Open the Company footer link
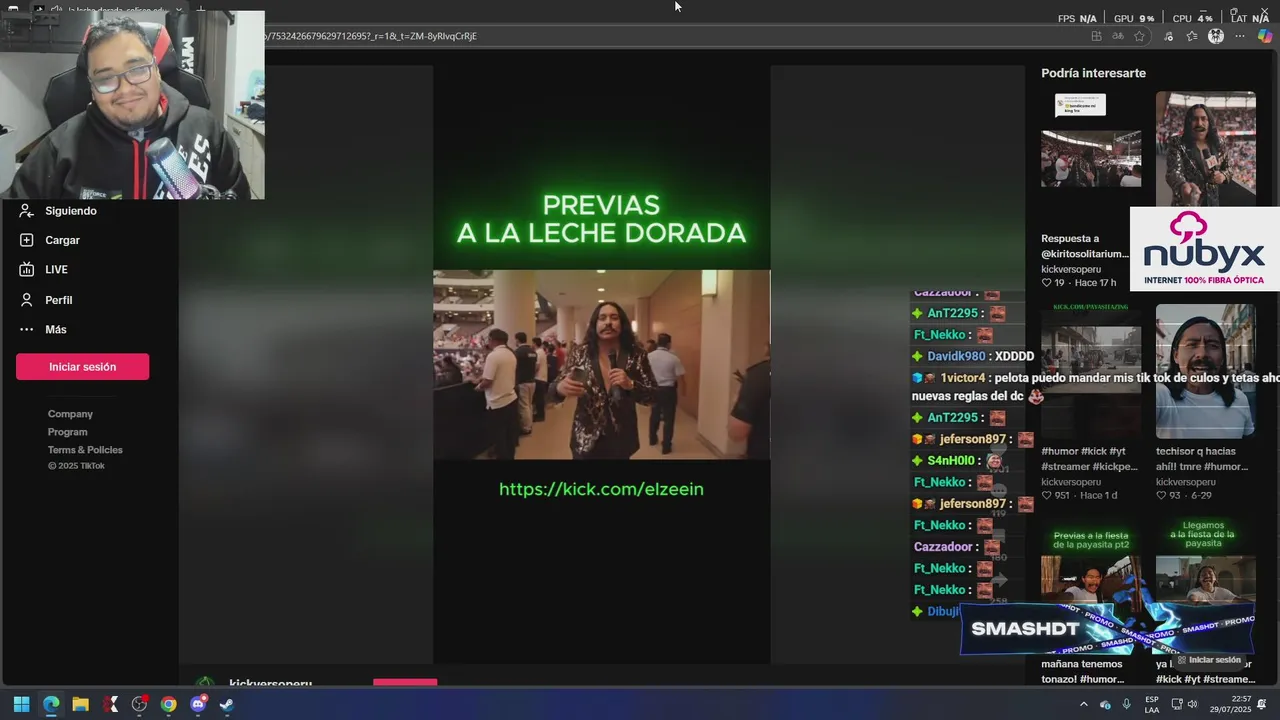Image resolution: width=1280 pixels, height=720 pixels. tap(70, 414)
